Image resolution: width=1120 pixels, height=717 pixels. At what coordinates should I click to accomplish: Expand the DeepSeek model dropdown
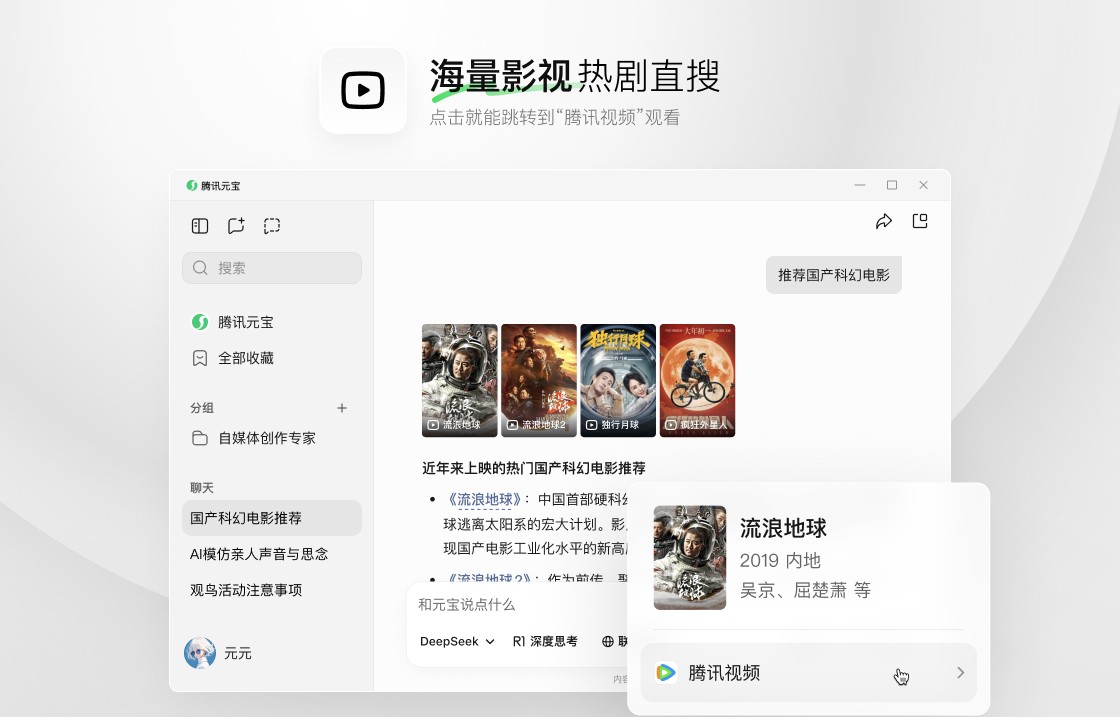click(x=457, y=641)
